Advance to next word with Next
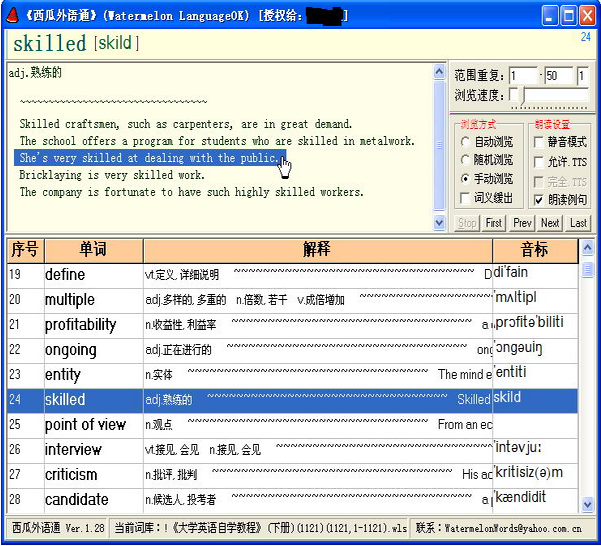This screenshot has height=546, width=601. pos(550,223)
